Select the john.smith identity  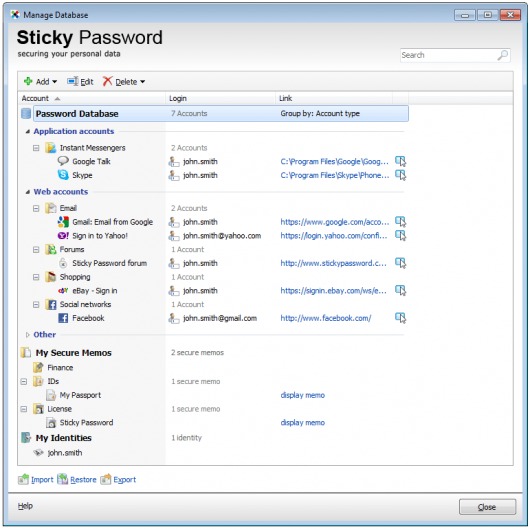[65, 453]
